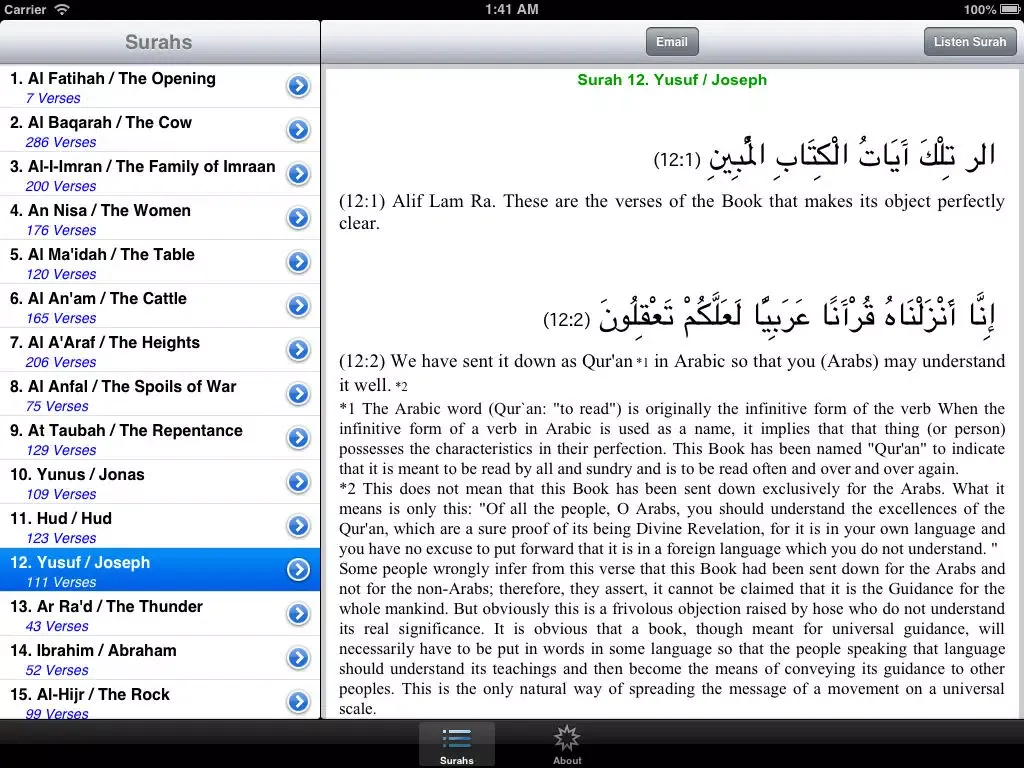This screenshot has width=1024, height=768.
Task: Open arrow icon beside Al A'araf
Action: tap(298, 349)
